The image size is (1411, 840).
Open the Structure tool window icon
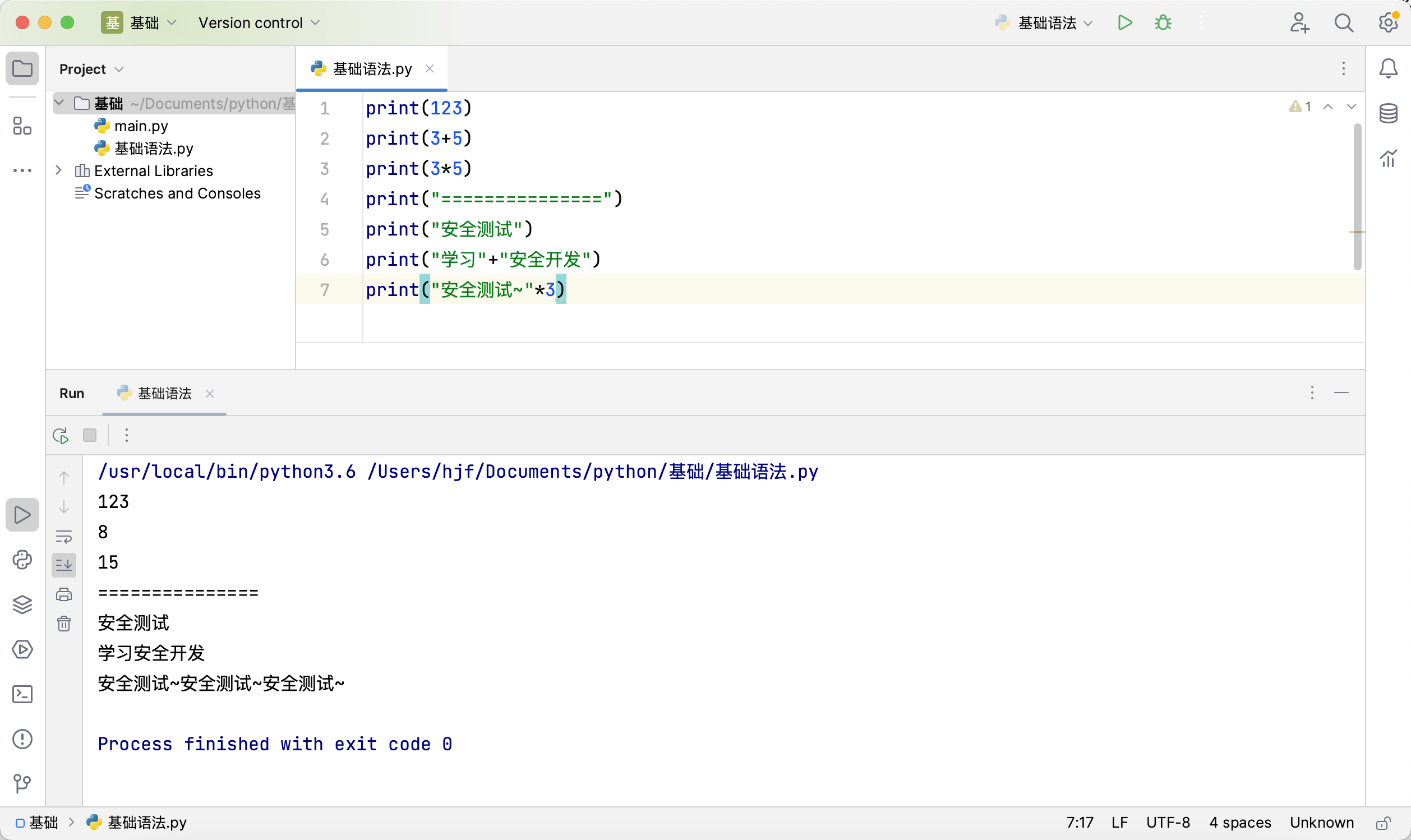22,126
